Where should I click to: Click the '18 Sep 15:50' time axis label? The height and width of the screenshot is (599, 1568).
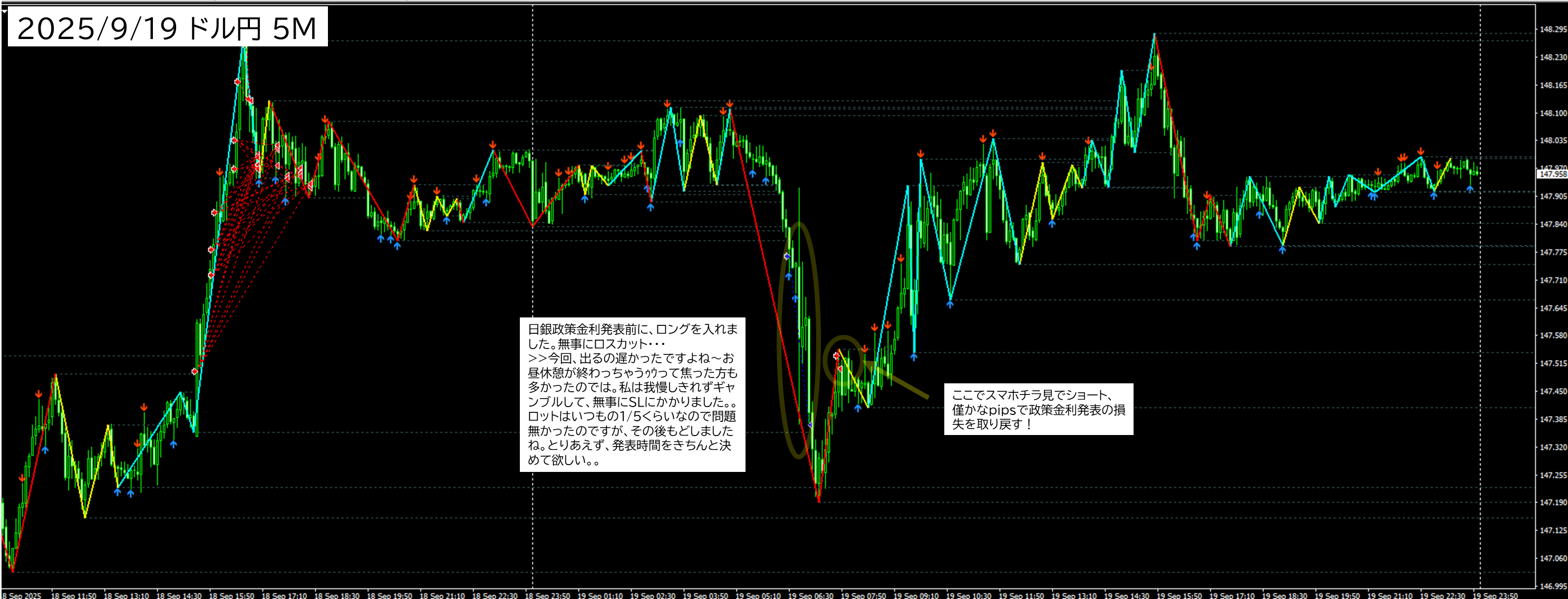(231, 595)
